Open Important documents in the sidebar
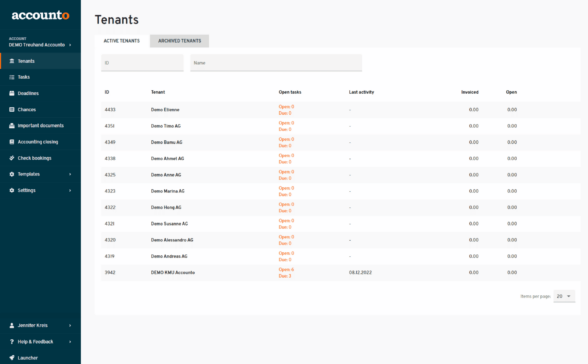588x364 pixels. (x=40, y=126)
